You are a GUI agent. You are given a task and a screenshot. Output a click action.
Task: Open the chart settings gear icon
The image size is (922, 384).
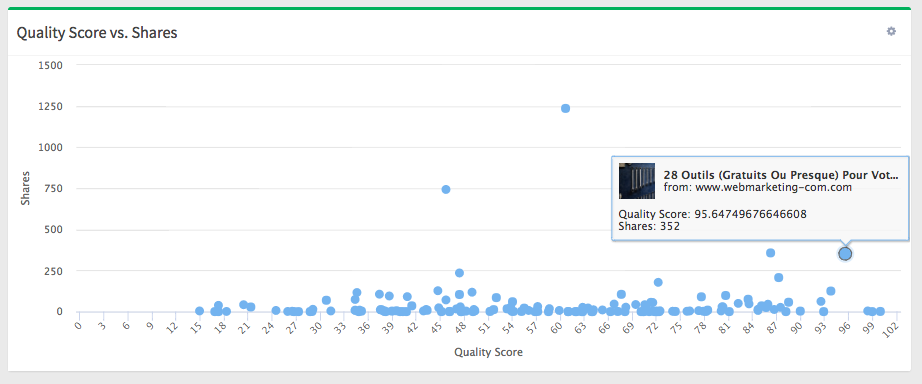(891, 31)
